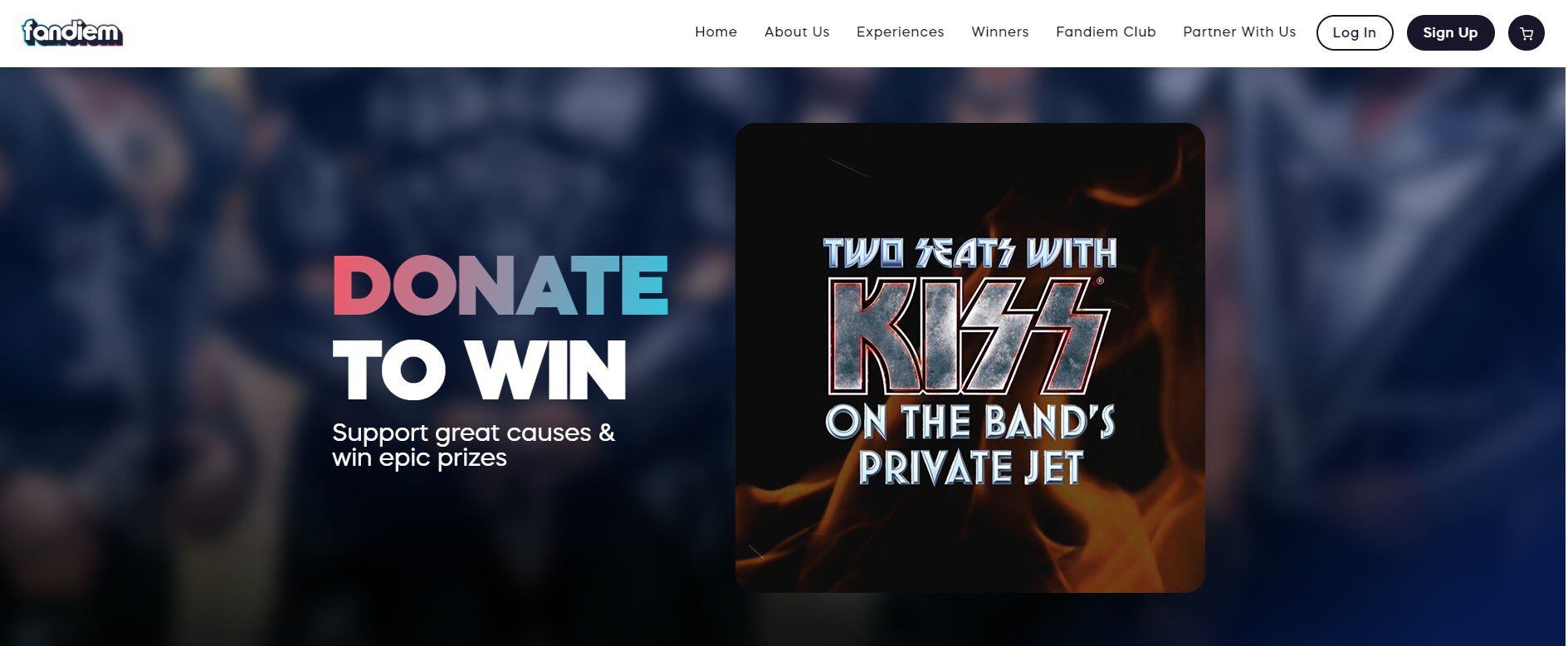Click the white TO WIN heading
This screenshot has width=1568, height=646.
click(479, 369)
